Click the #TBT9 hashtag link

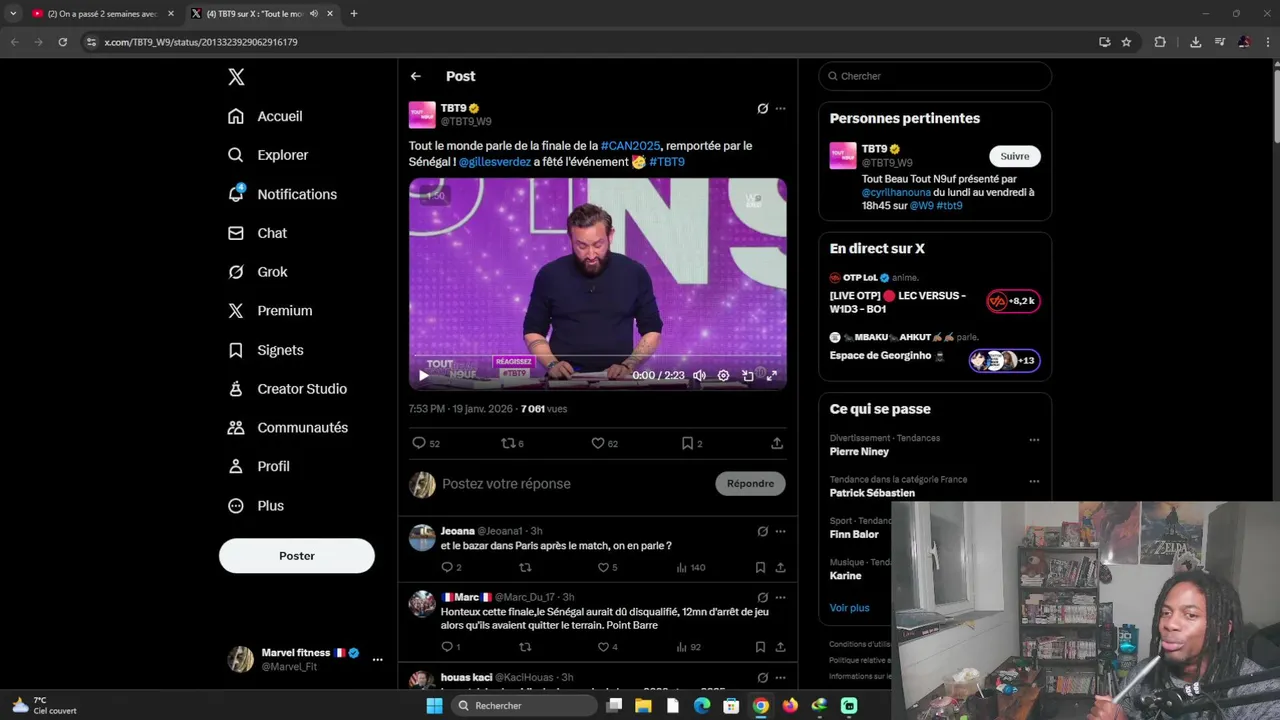[x=667, y=162]
